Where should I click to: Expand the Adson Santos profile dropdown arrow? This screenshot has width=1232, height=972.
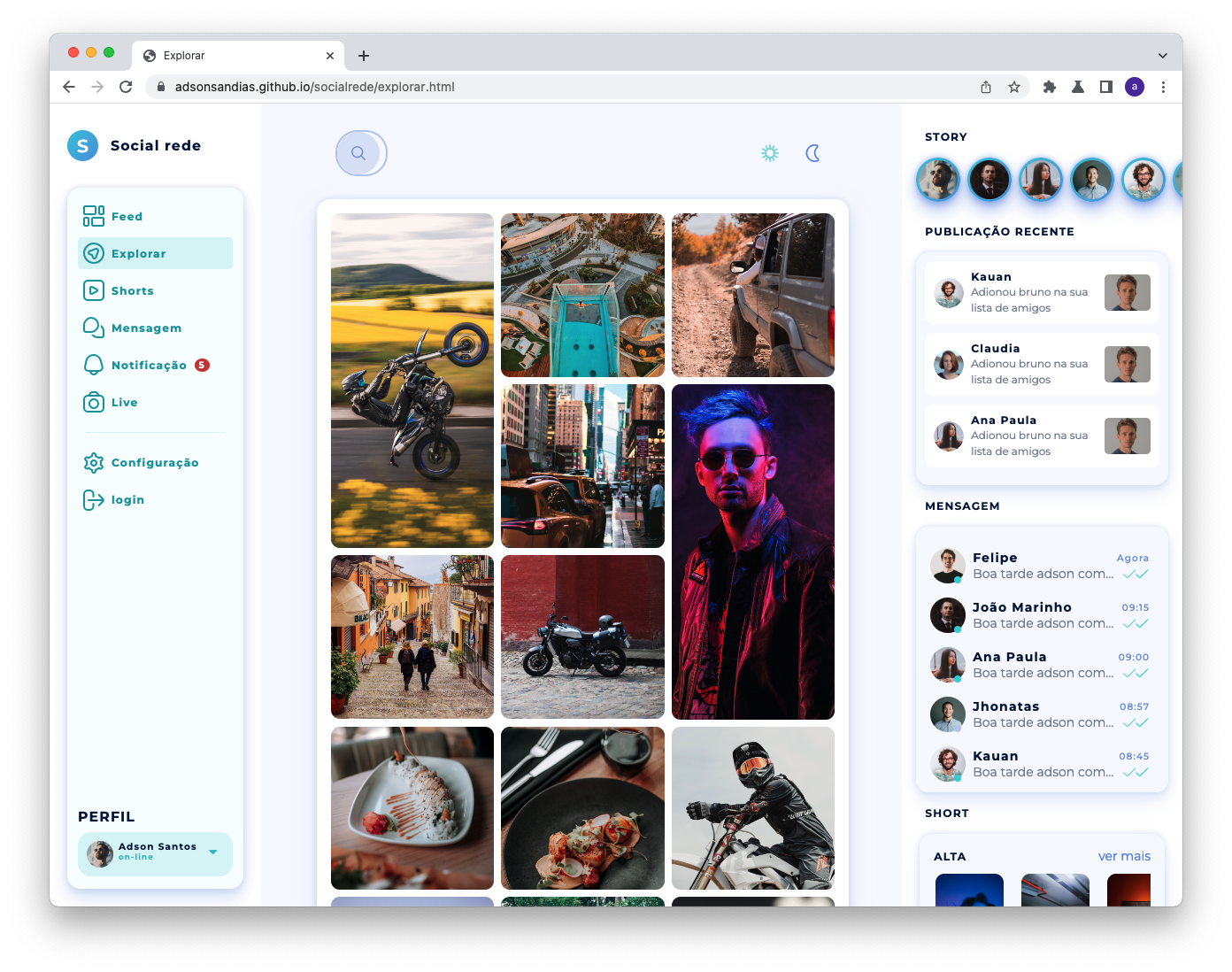coord(213,852)
